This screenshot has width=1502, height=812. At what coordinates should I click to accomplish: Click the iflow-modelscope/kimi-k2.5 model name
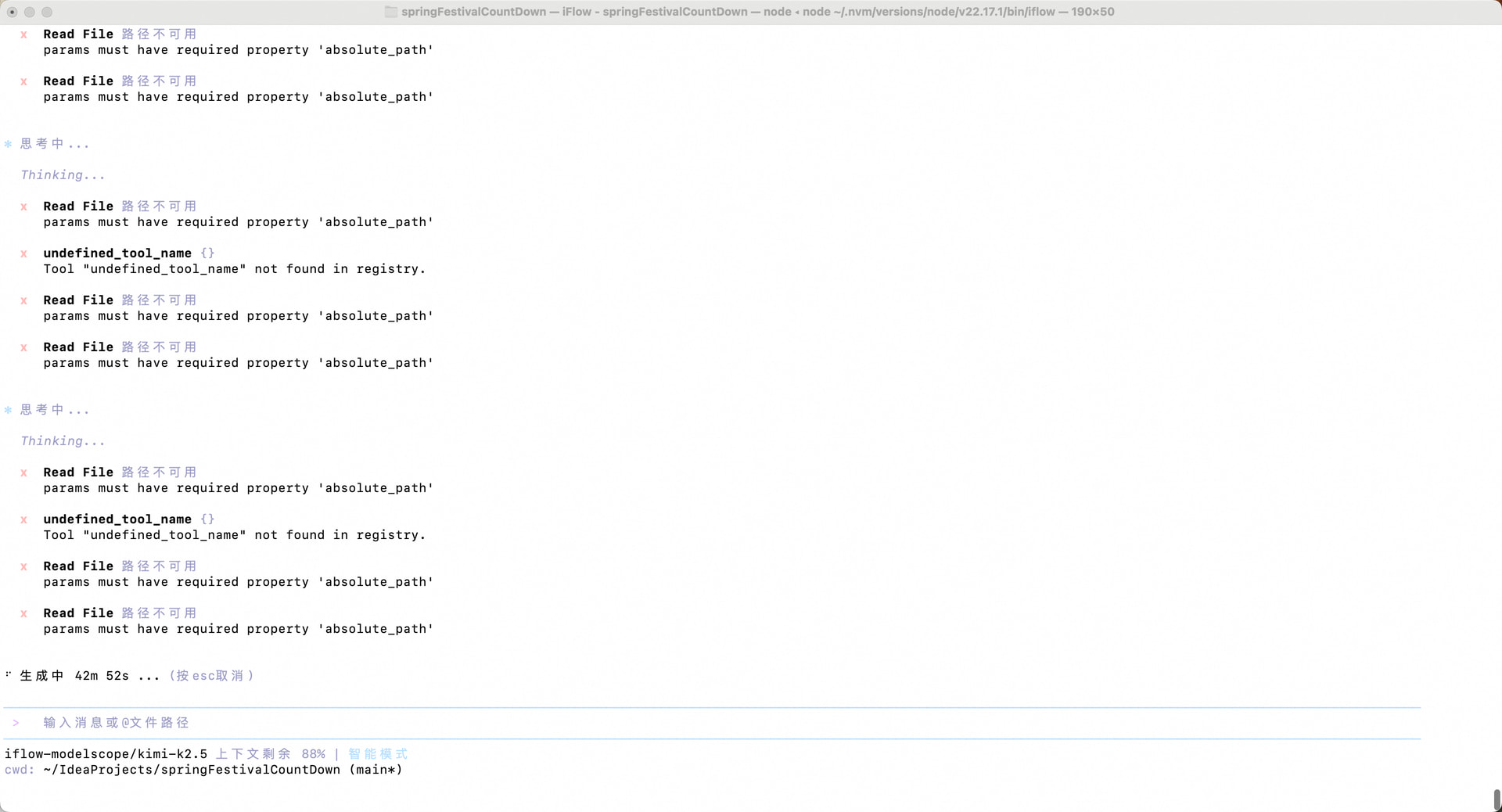tap(106, 754)
